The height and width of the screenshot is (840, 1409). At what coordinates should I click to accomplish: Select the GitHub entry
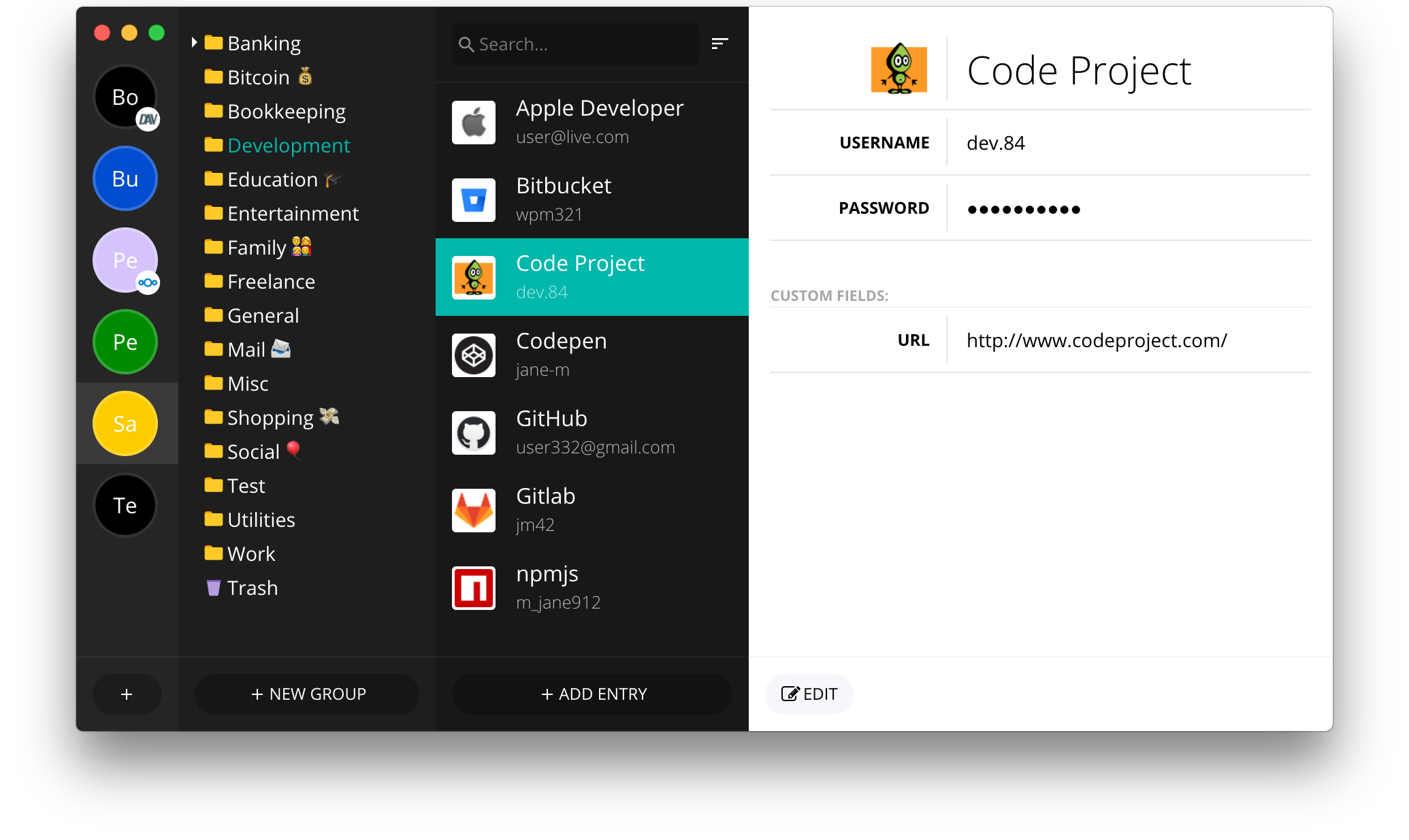coord(592,432)
